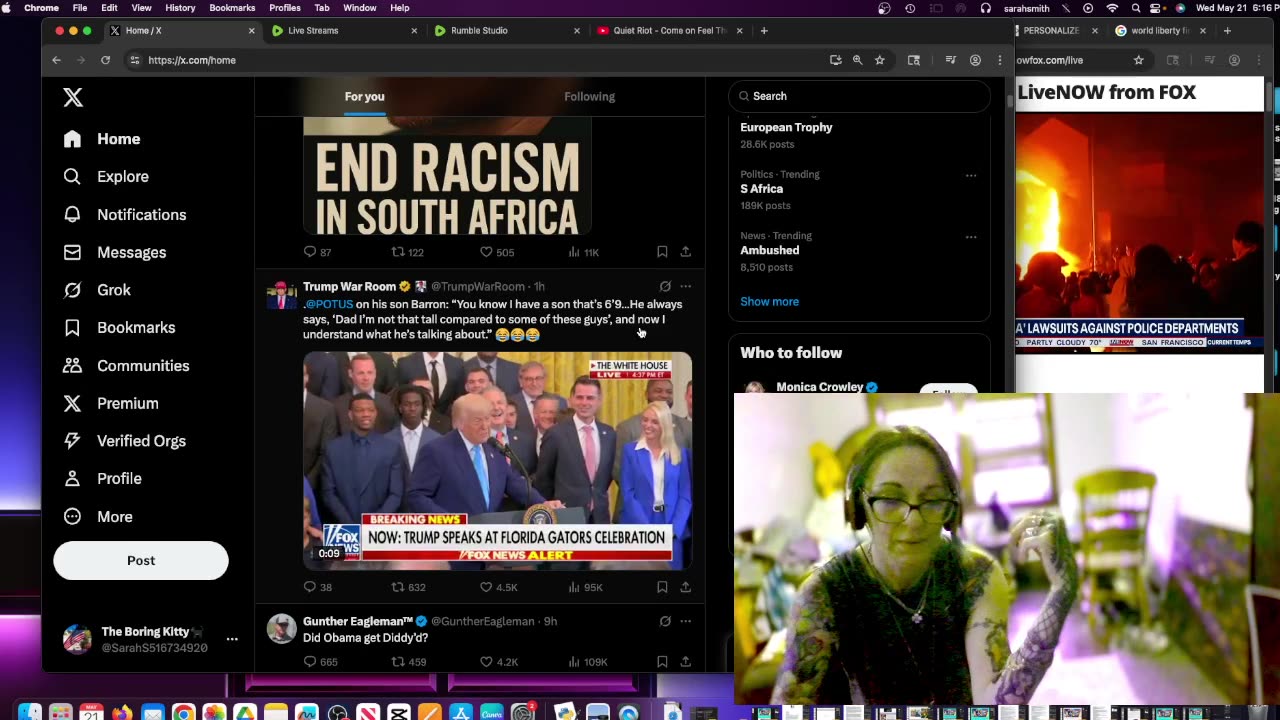
Task: Open Monica Crowley in Who to follow
Action: [820, 387]
